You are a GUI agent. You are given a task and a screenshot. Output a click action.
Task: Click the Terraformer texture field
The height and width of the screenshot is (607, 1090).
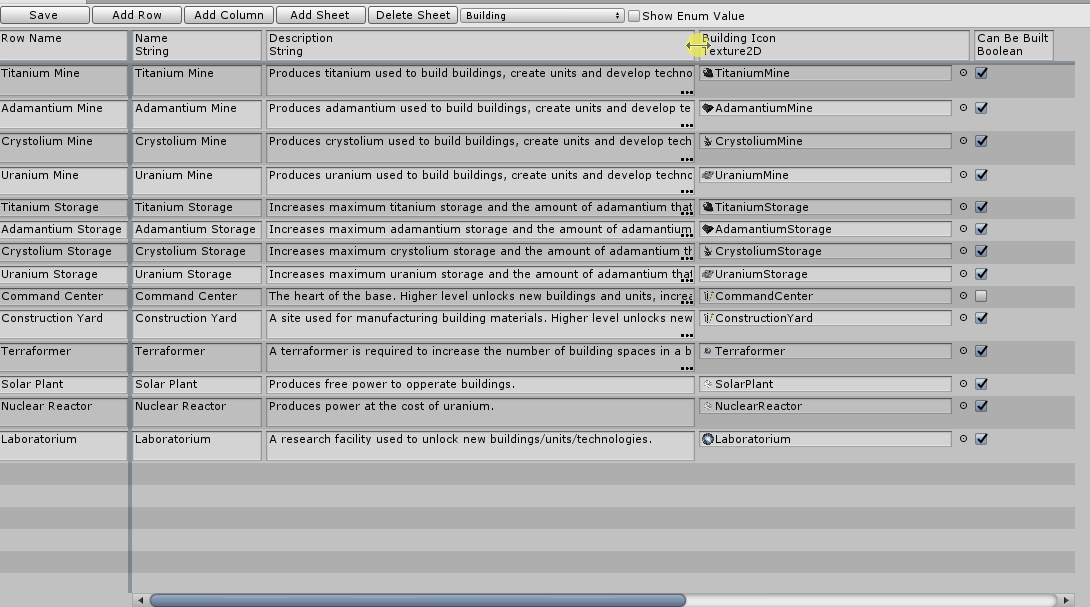(825, 351)
